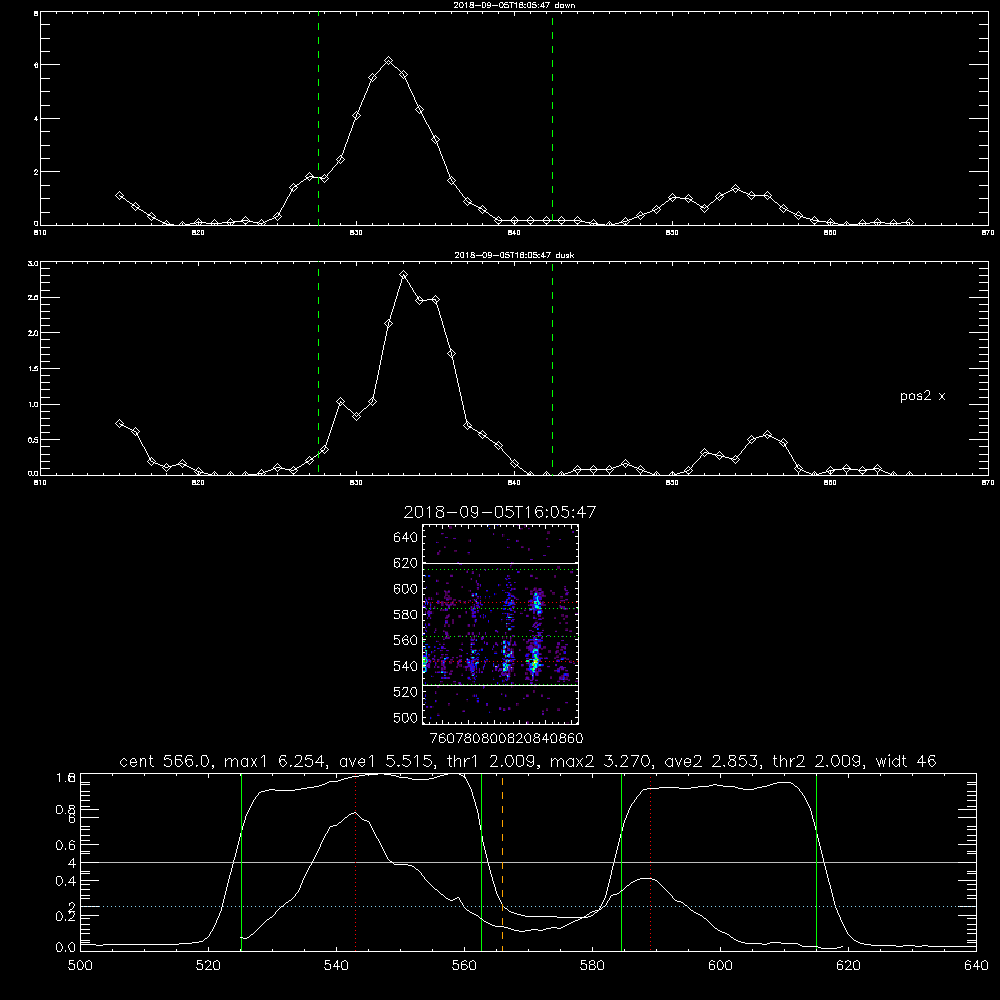
Task: Click the bottom plot y-axis label 0.0
Action: [x=66, y=947]
